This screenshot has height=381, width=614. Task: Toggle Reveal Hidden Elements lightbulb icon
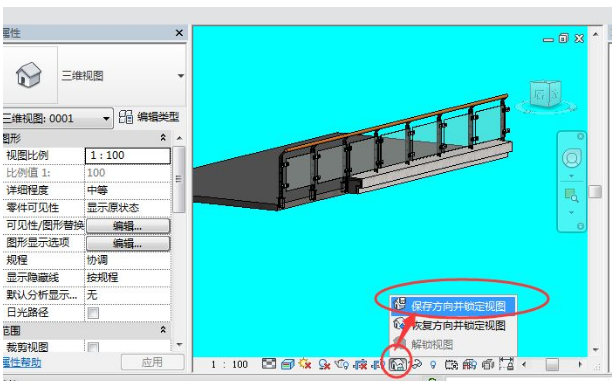pyautogui.click(x=433, y=365)
